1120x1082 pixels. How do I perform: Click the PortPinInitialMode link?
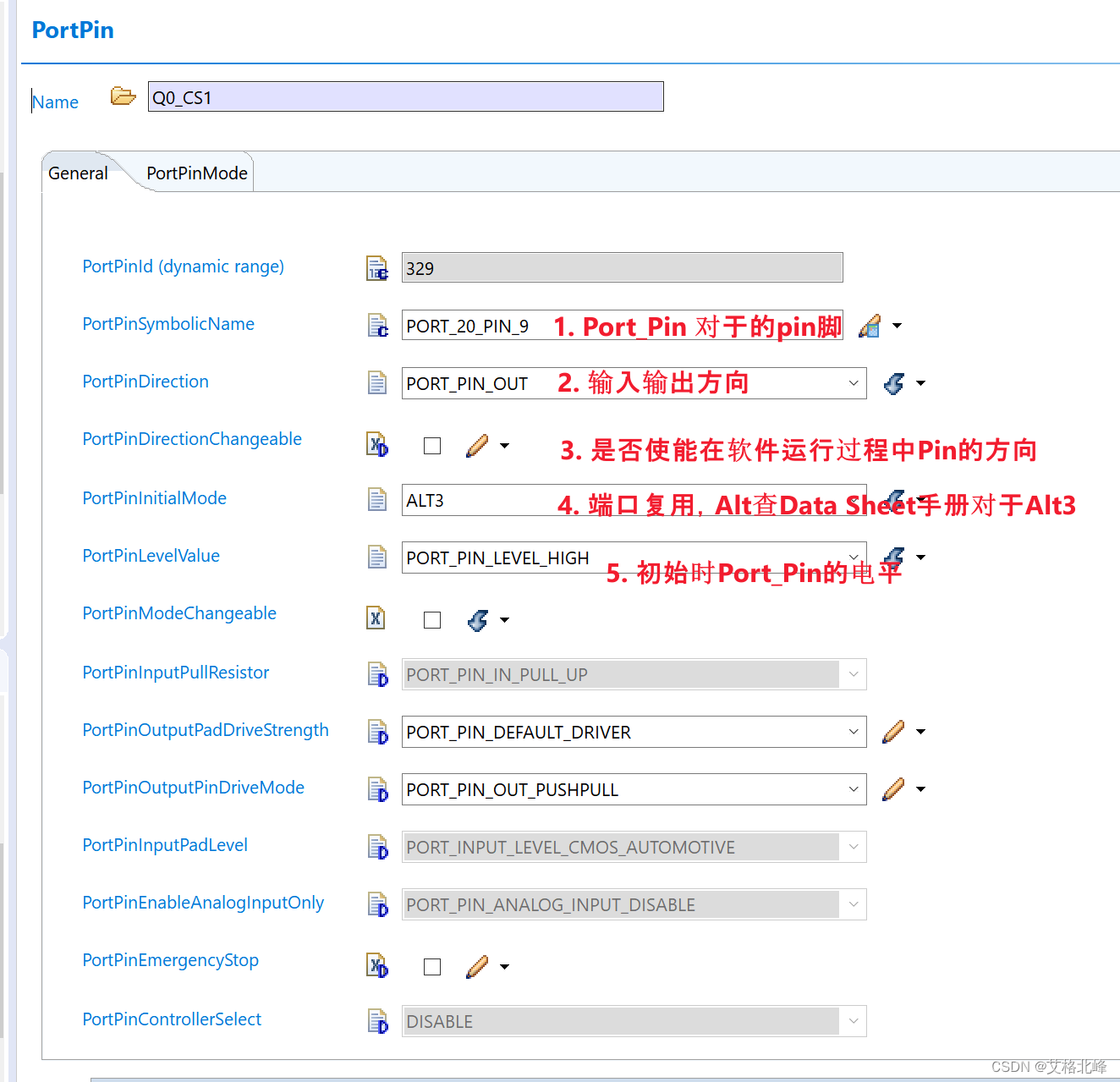(x=154, y=498)
